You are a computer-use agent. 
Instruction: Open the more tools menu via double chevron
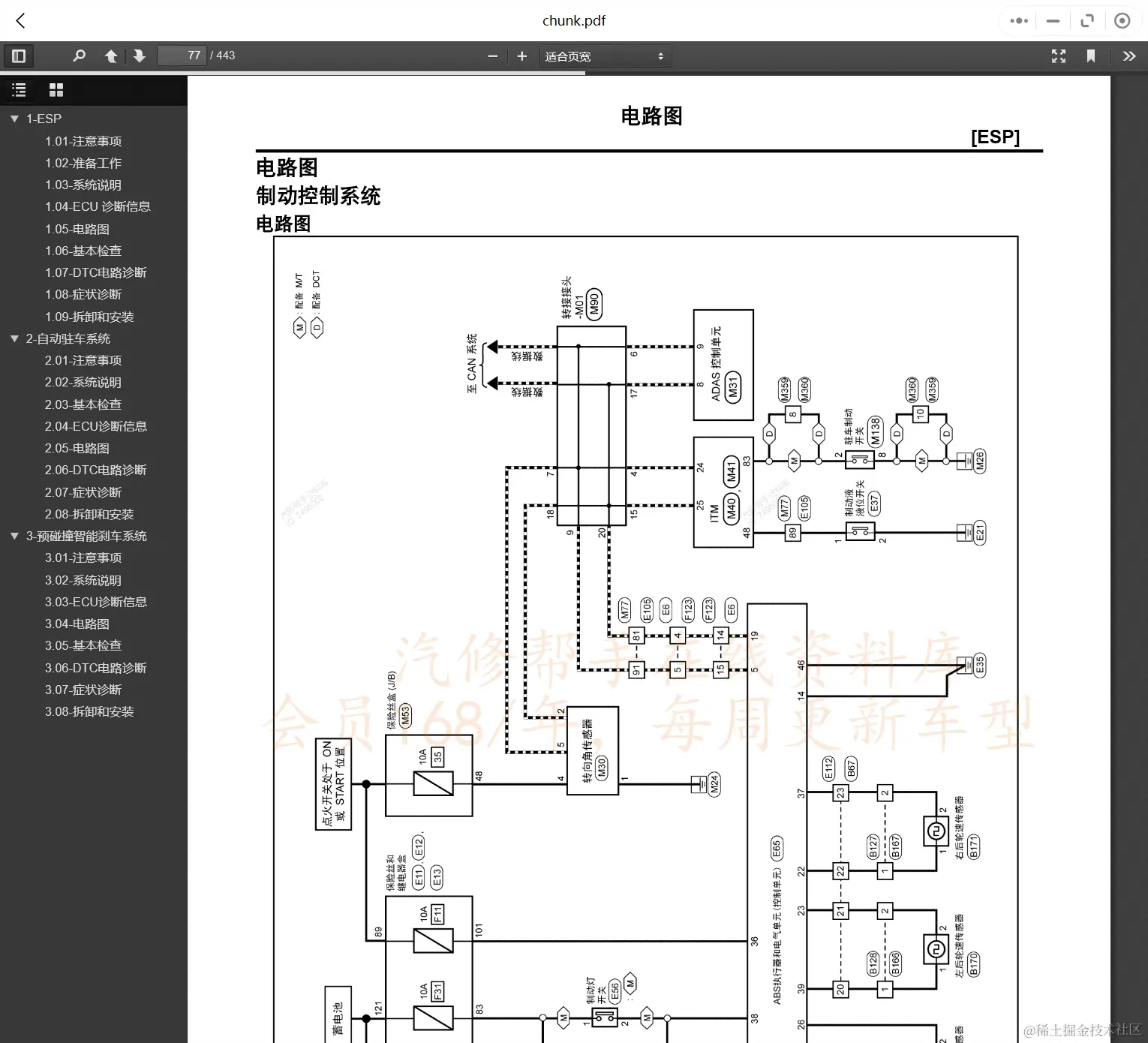1129,56
